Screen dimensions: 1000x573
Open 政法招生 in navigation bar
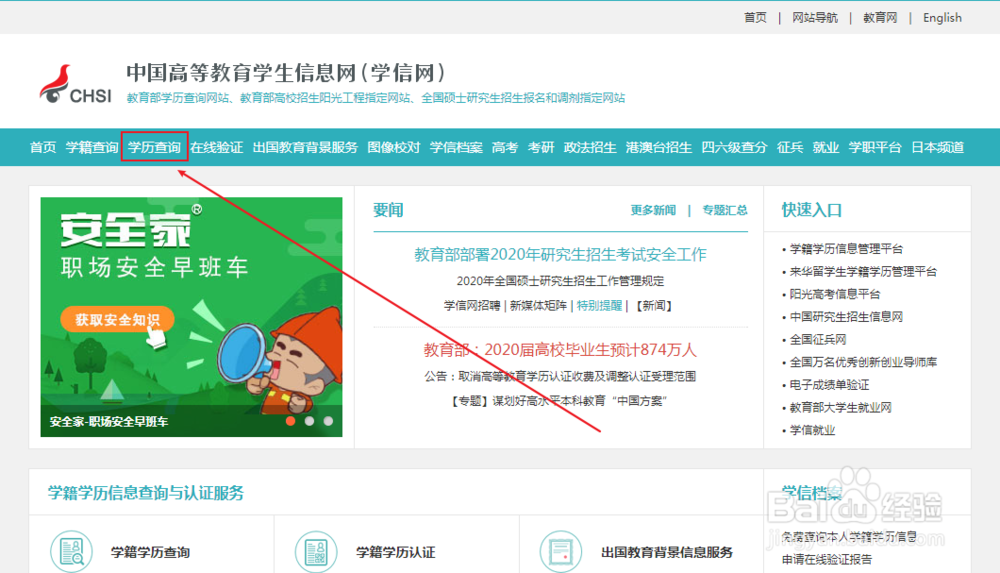pos(590,147)
